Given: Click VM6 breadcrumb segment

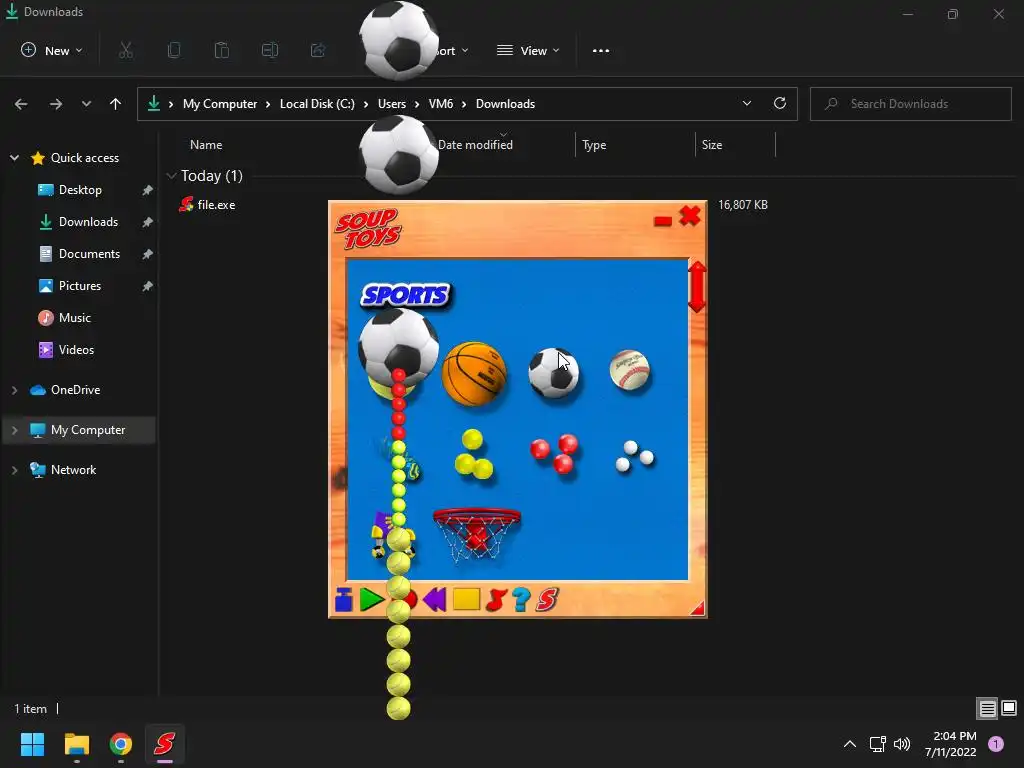Looking at the screenshot, I should click(x=441, y=104).
